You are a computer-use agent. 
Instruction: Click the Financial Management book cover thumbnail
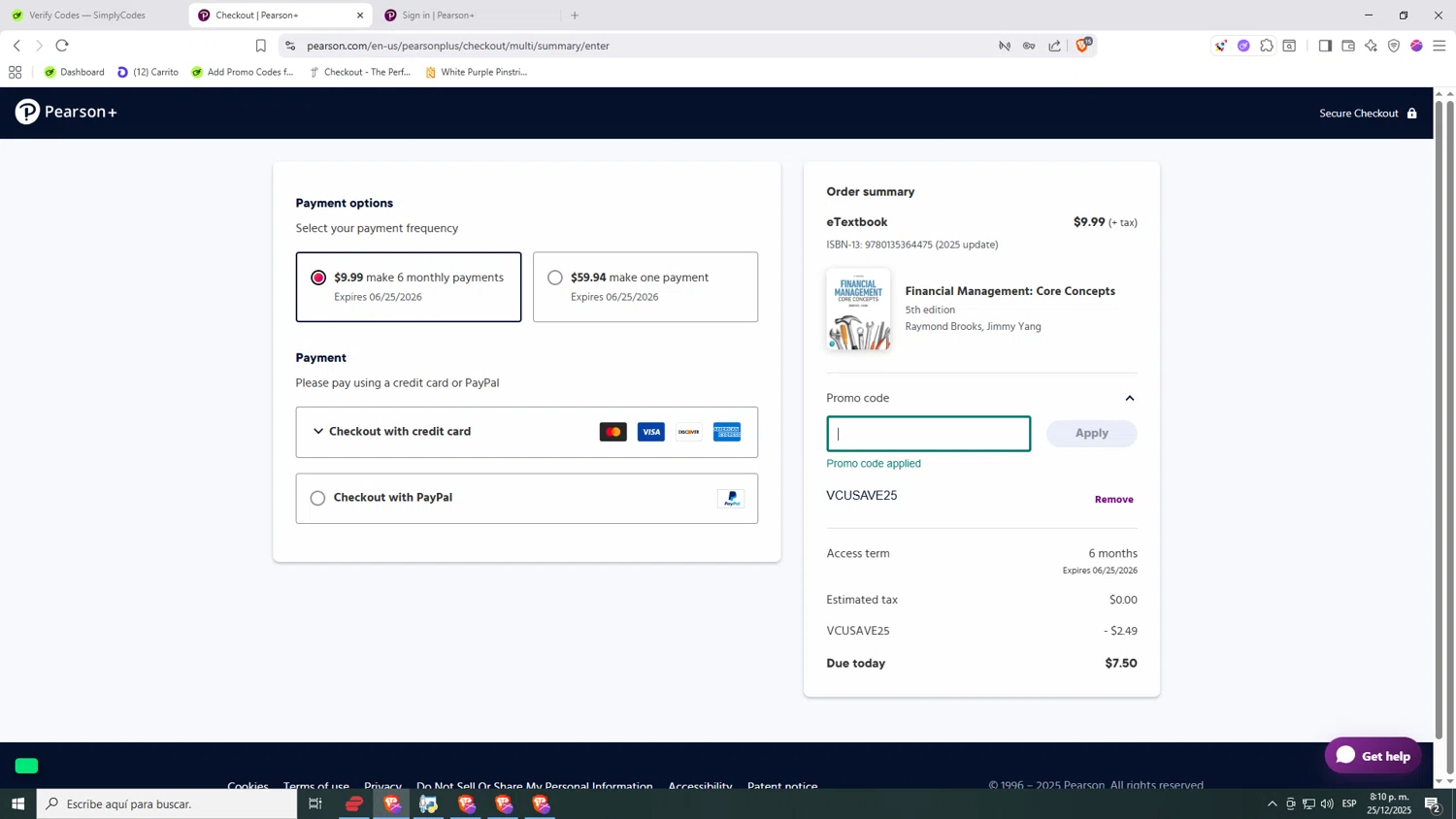[x=859, y=310]
